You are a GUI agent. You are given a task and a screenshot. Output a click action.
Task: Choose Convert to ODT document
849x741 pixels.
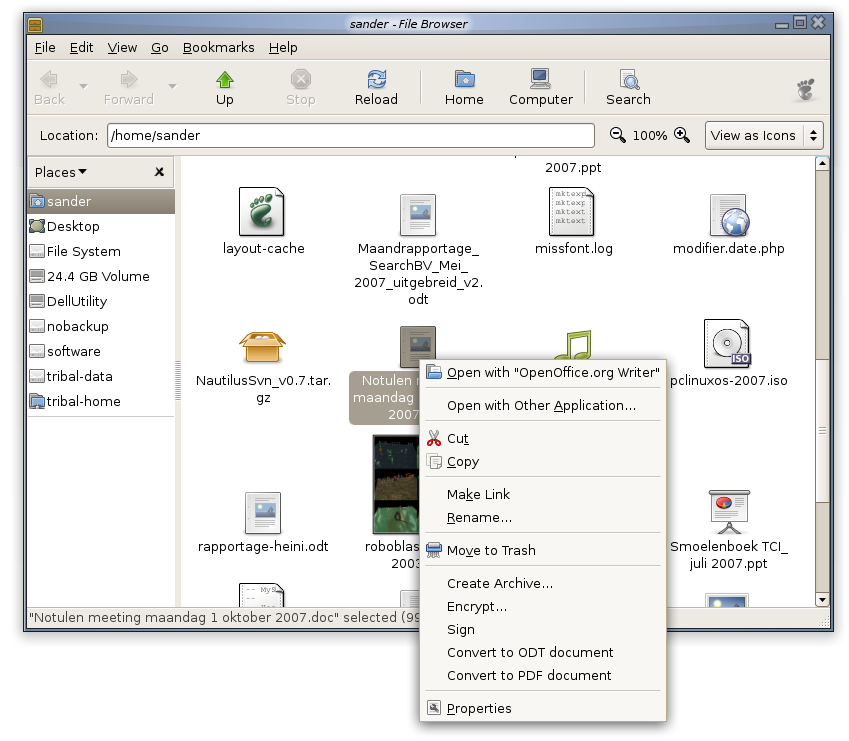point(543,652)
